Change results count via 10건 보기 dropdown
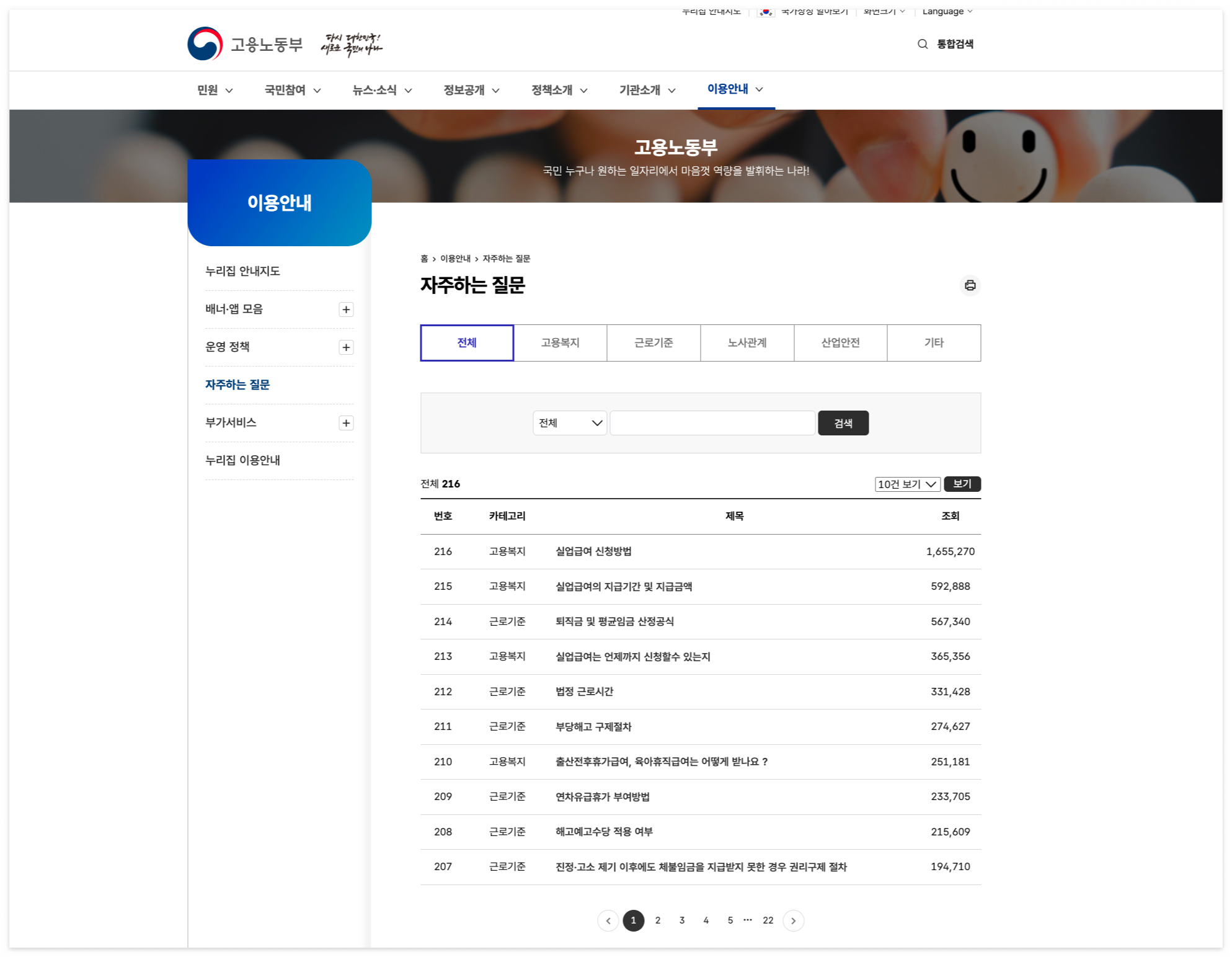The image size is (1232, 957). click(x=907, y=484)
